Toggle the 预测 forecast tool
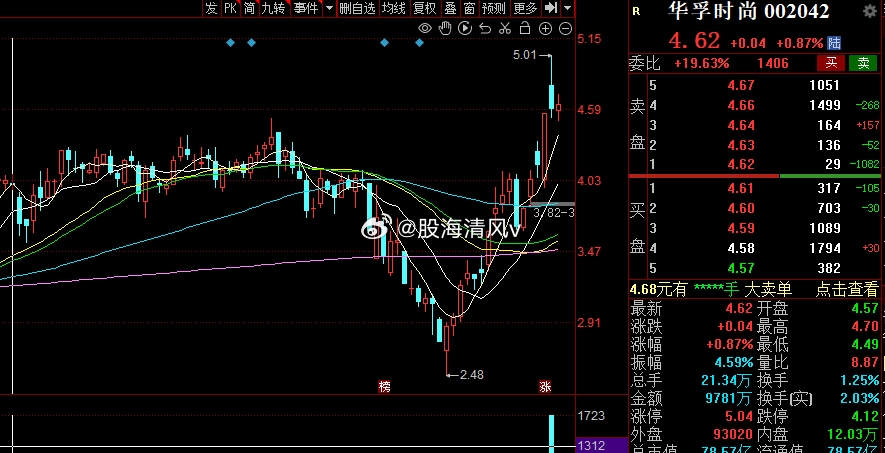The height and width of the screenshot is (453, 885). tap(494, 8)
